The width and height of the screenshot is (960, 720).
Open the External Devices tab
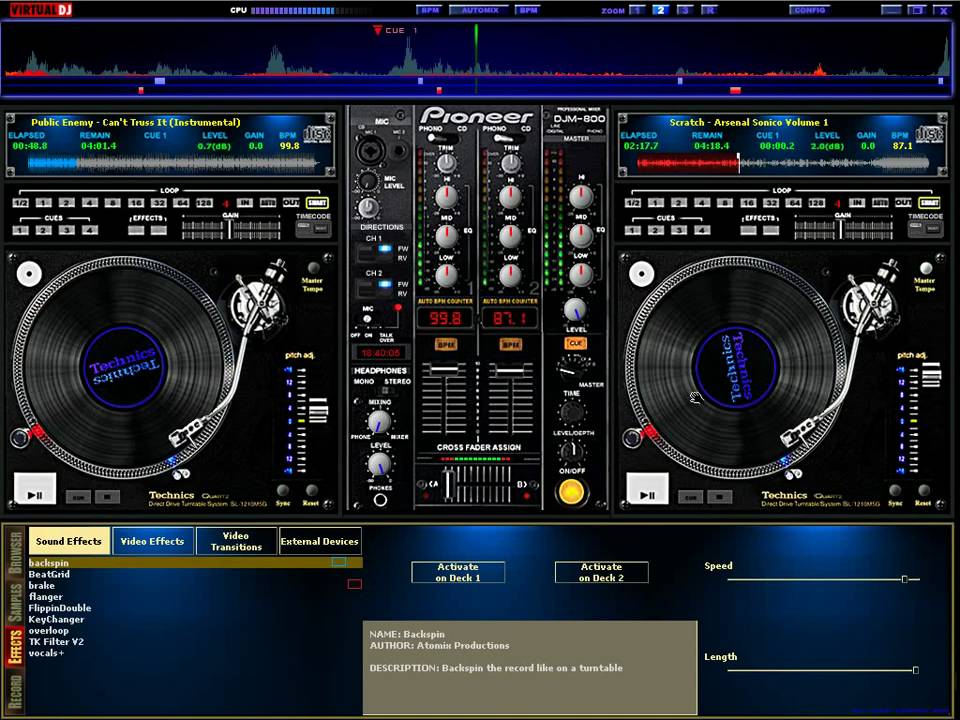(320, 541)
